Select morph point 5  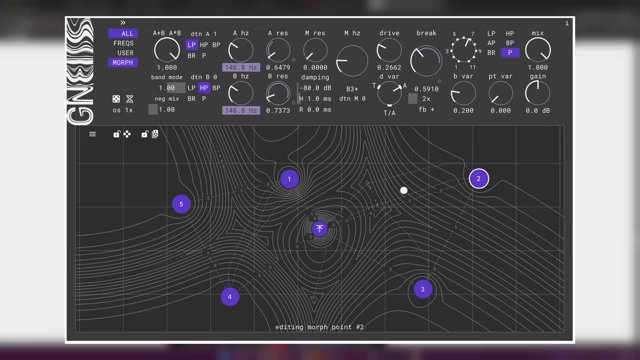181,204
